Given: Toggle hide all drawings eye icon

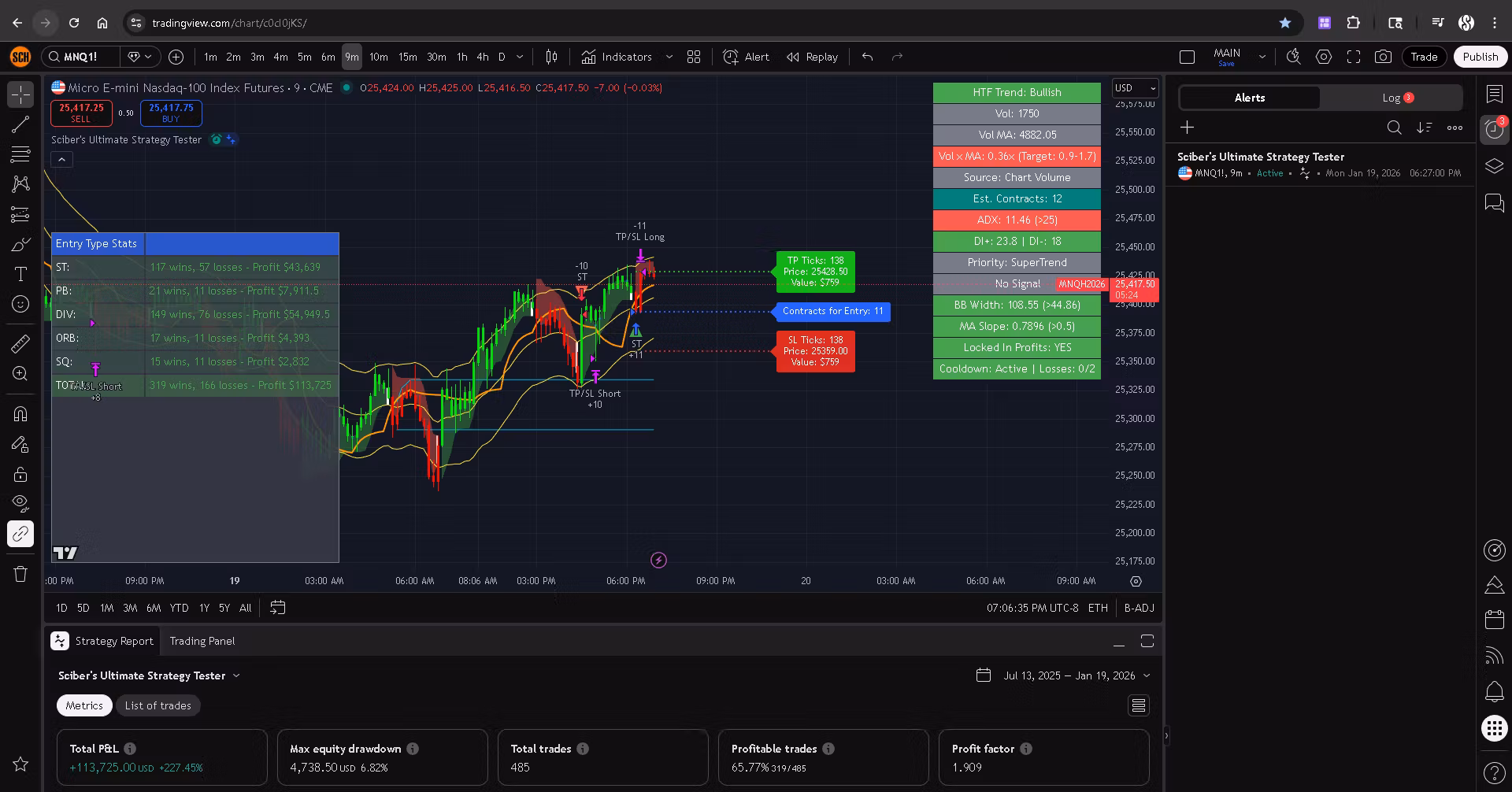Looking at the screenshot, I should [20, 504].
